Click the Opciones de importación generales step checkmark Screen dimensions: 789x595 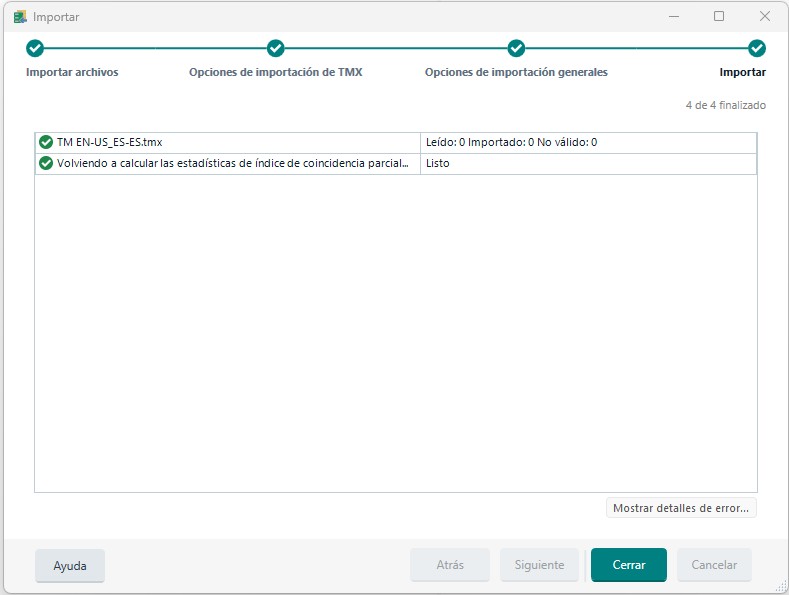[x=516, y=48]
